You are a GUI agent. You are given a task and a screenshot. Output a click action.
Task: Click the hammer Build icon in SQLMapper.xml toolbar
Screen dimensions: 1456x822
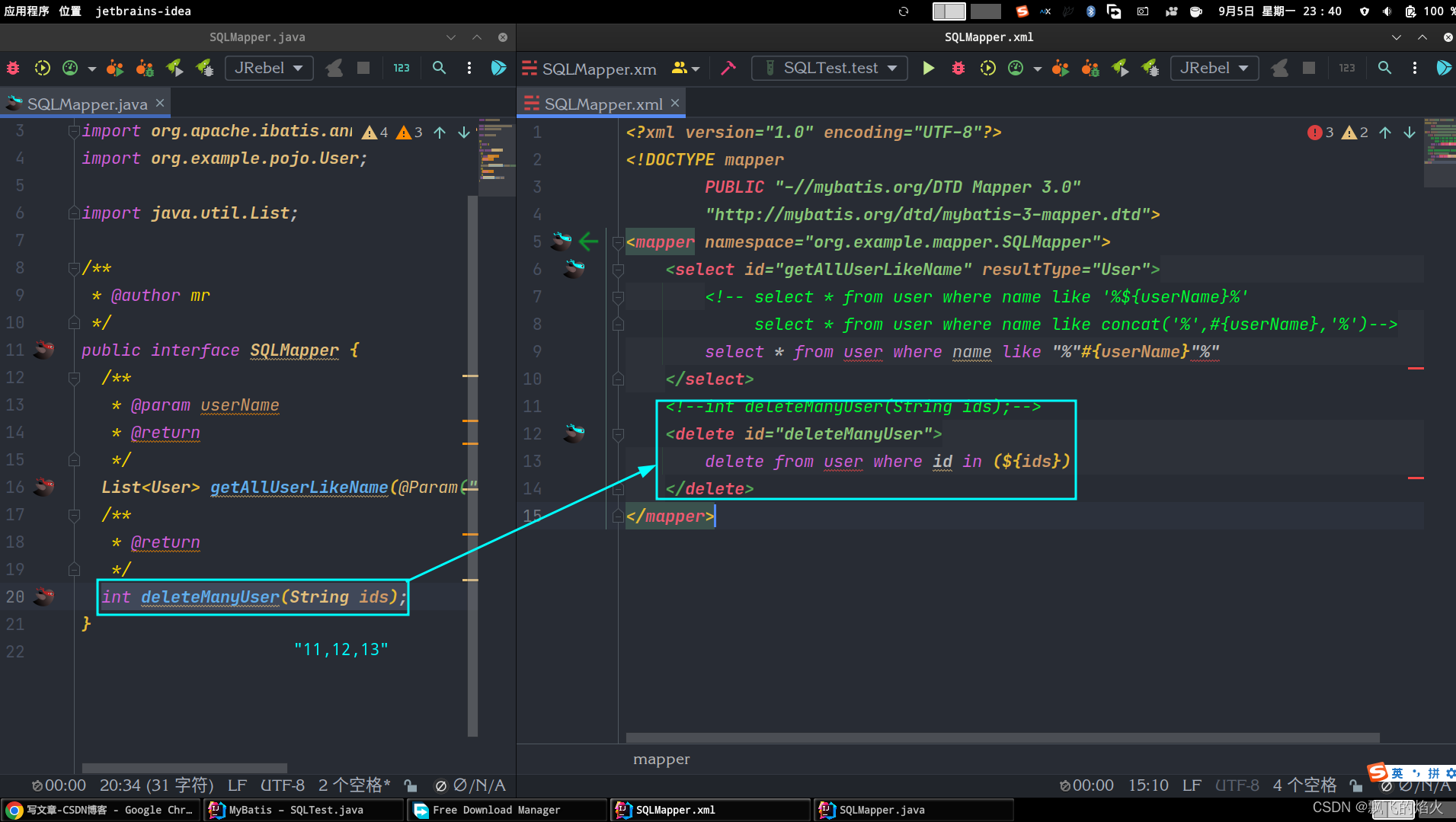point(728,68)
